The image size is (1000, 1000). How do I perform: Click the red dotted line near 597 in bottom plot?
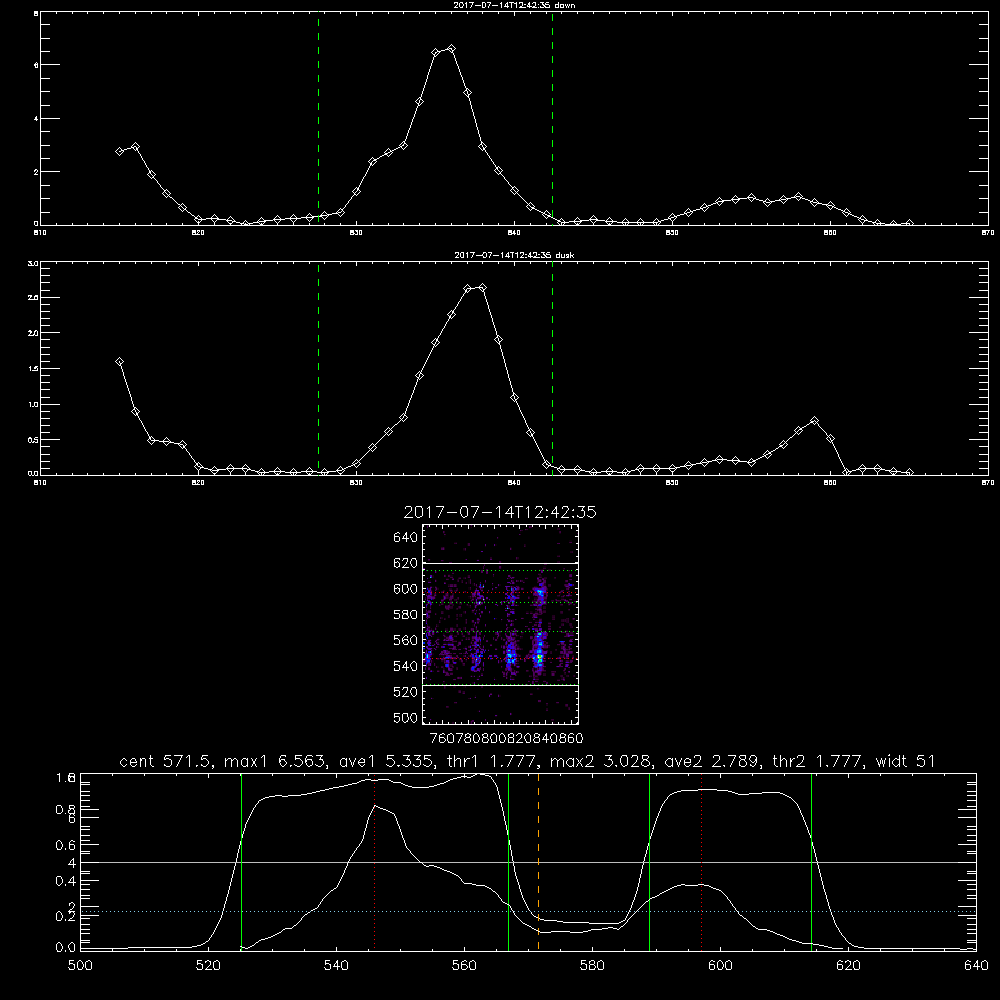point(702,861)
